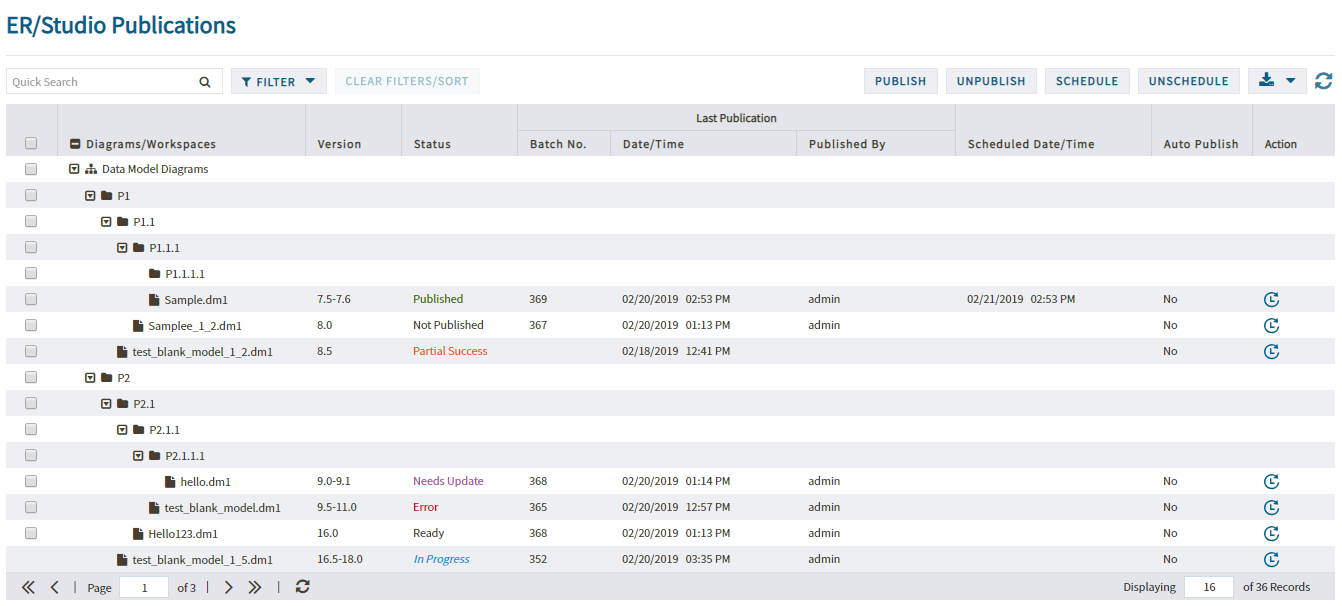This screenshot has width=1342, height=606.
Task: Check the select-all checkbox in the table header
Action: (31, 144)
